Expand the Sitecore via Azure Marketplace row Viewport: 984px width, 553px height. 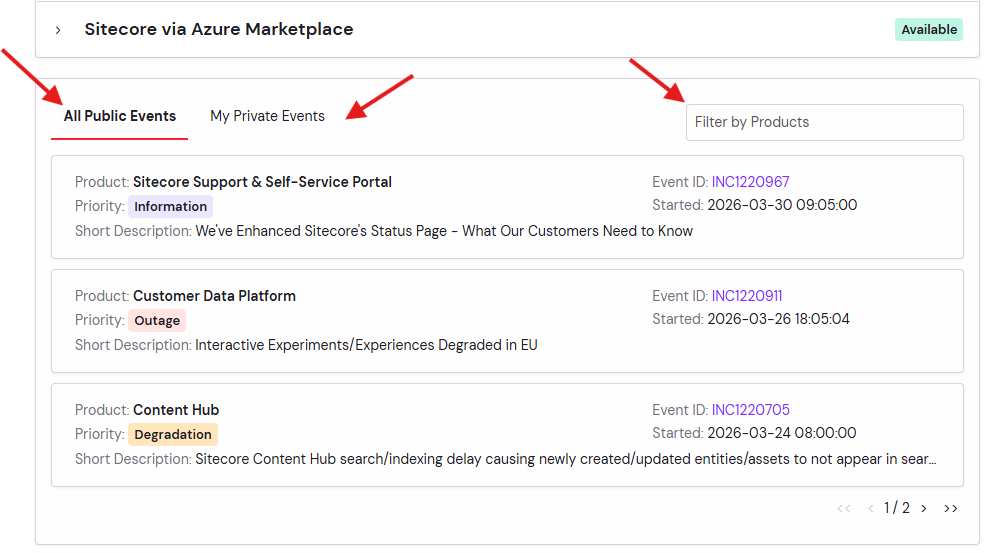coord(58,30)
